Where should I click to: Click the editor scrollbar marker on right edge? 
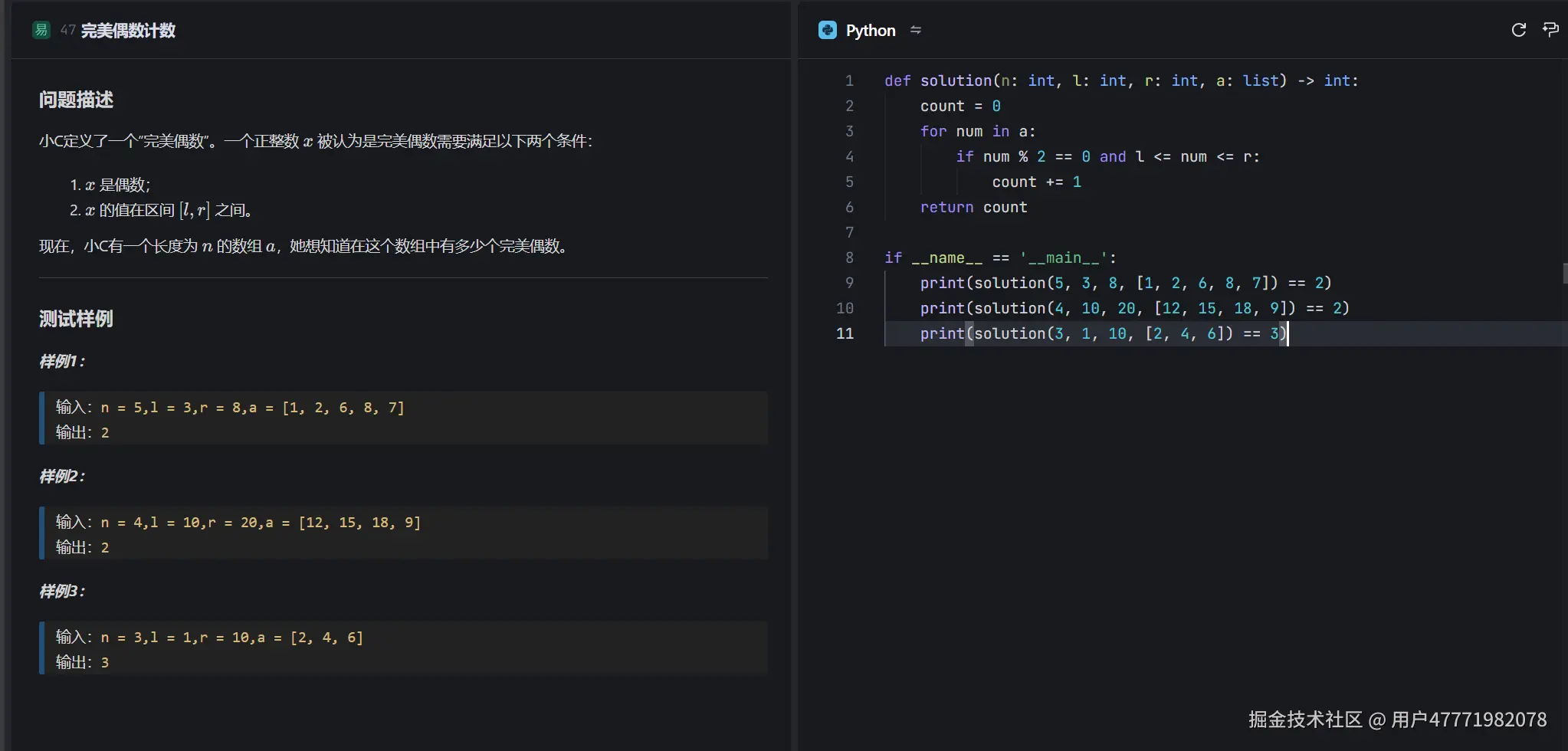tap(1564, 273)
